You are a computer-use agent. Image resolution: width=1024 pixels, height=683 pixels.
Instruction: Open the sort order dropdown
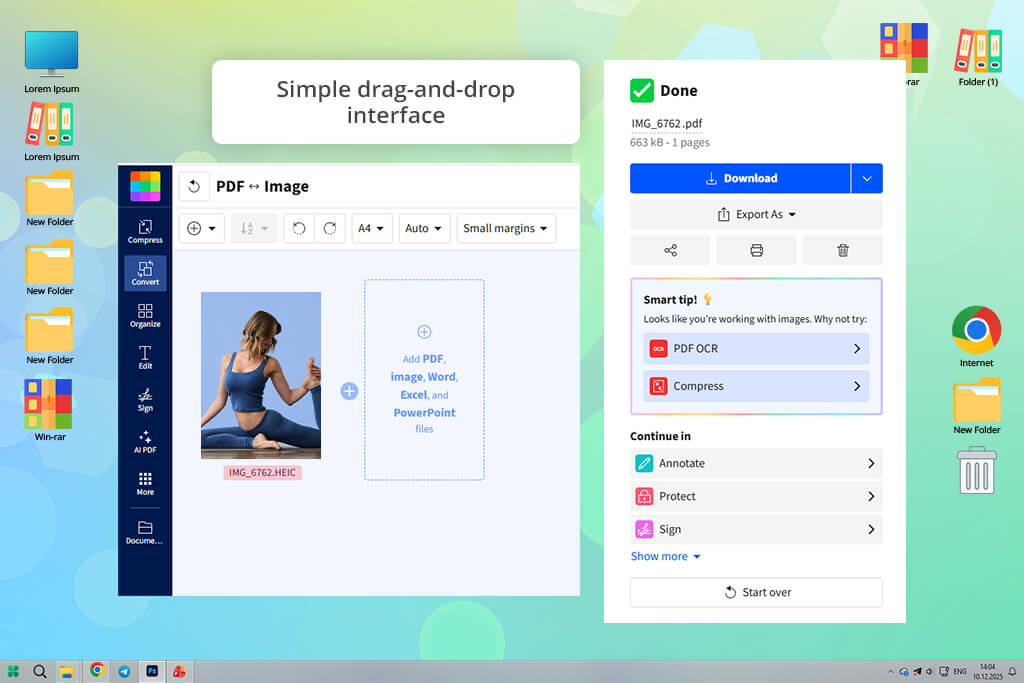pyautogui.click(x=254, y=229)
